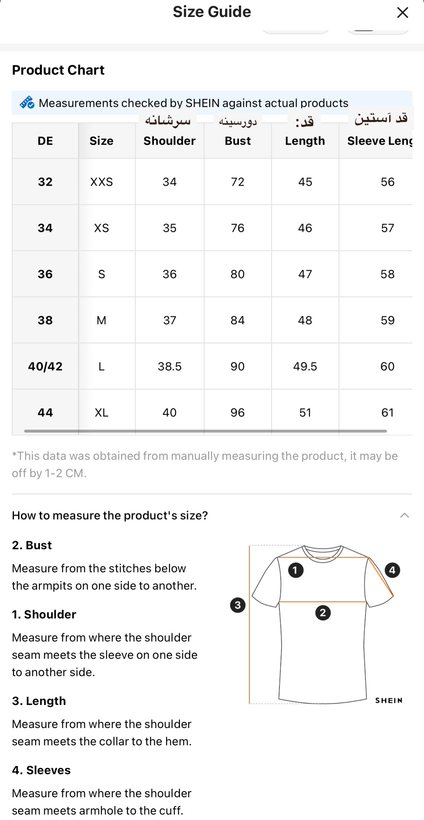The width and height of the screenshot is (424, 820).
Task: Click marker 1 on the shirt diagram
Action: point(296,570)
